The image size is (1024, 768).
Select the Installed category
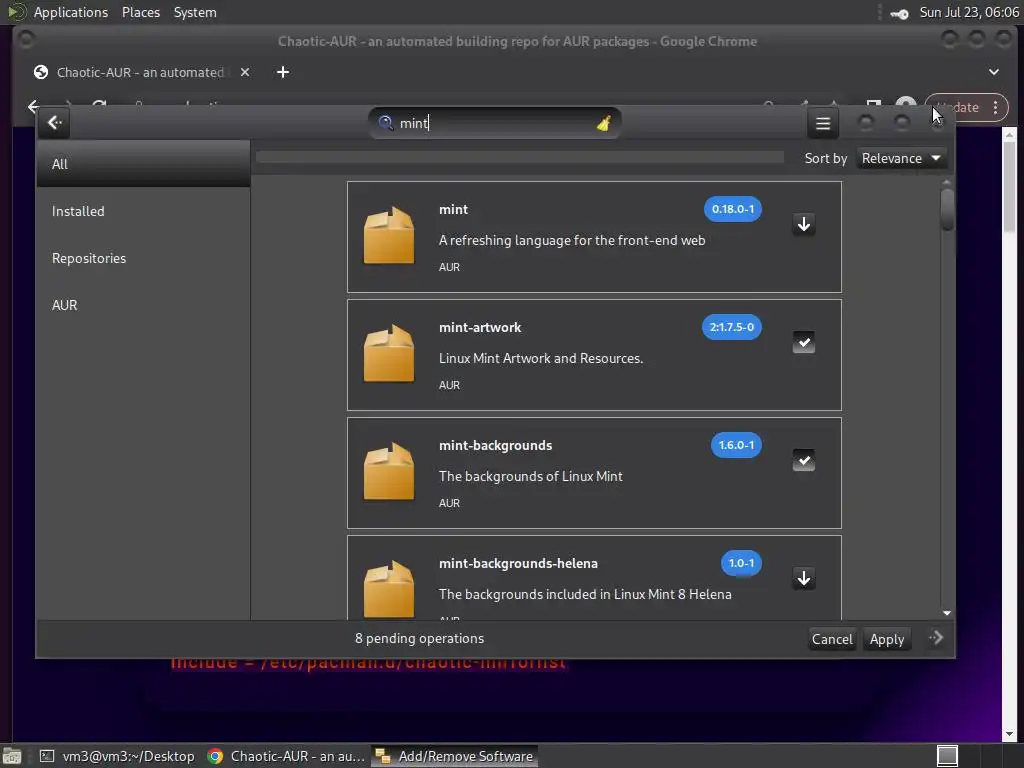[x=143, y=211]
